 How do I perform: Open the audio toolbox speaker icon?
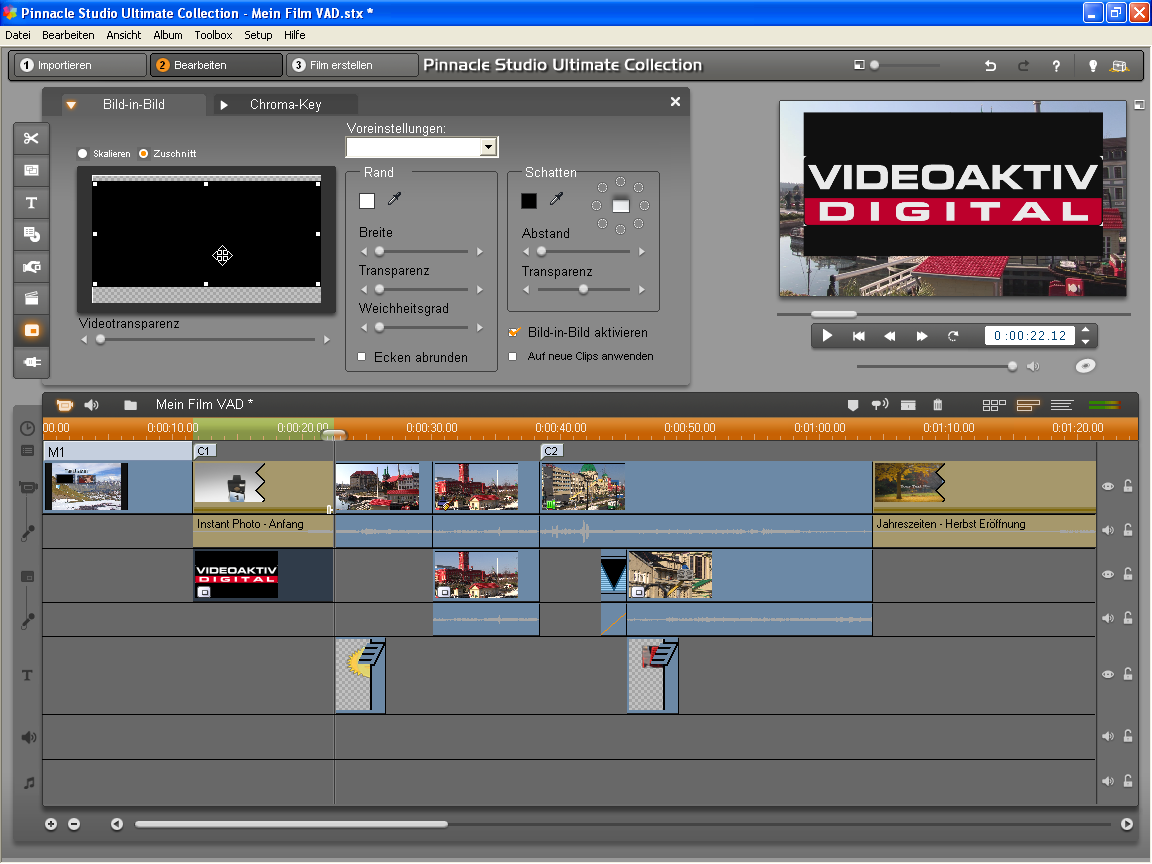[92, 405]
